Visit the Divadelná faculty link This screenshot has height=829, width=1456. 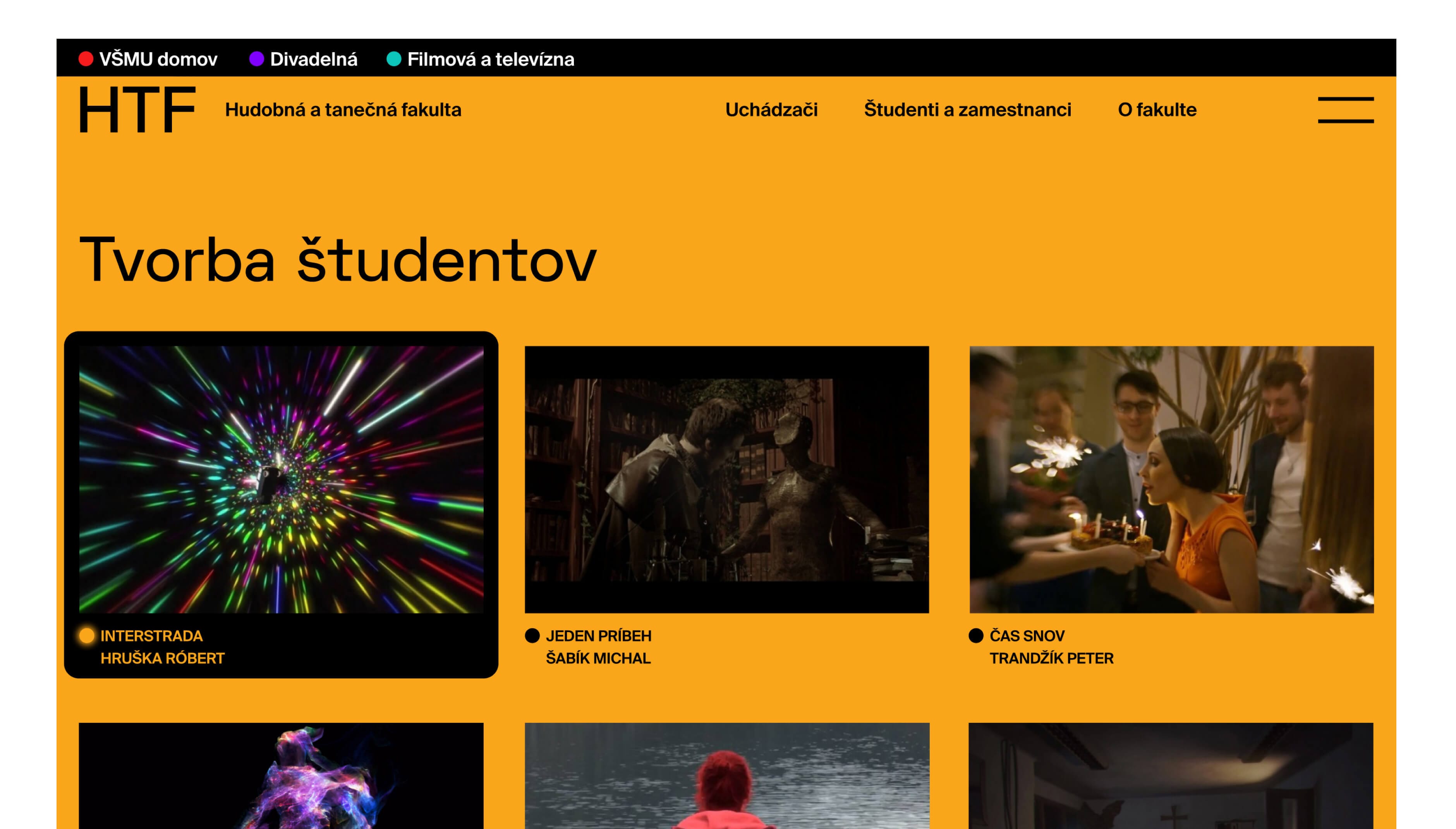(x=314, y=59)
